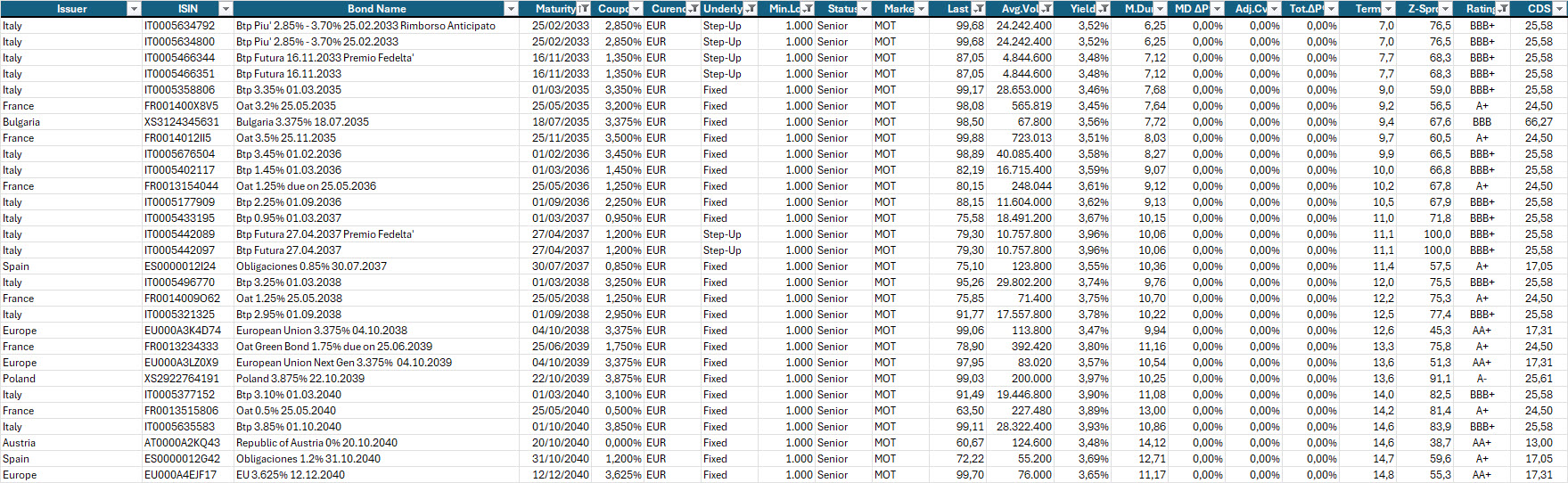Expand the CDS column dropdown
The image size is (1568, 483).
(x=1559, y=9)
